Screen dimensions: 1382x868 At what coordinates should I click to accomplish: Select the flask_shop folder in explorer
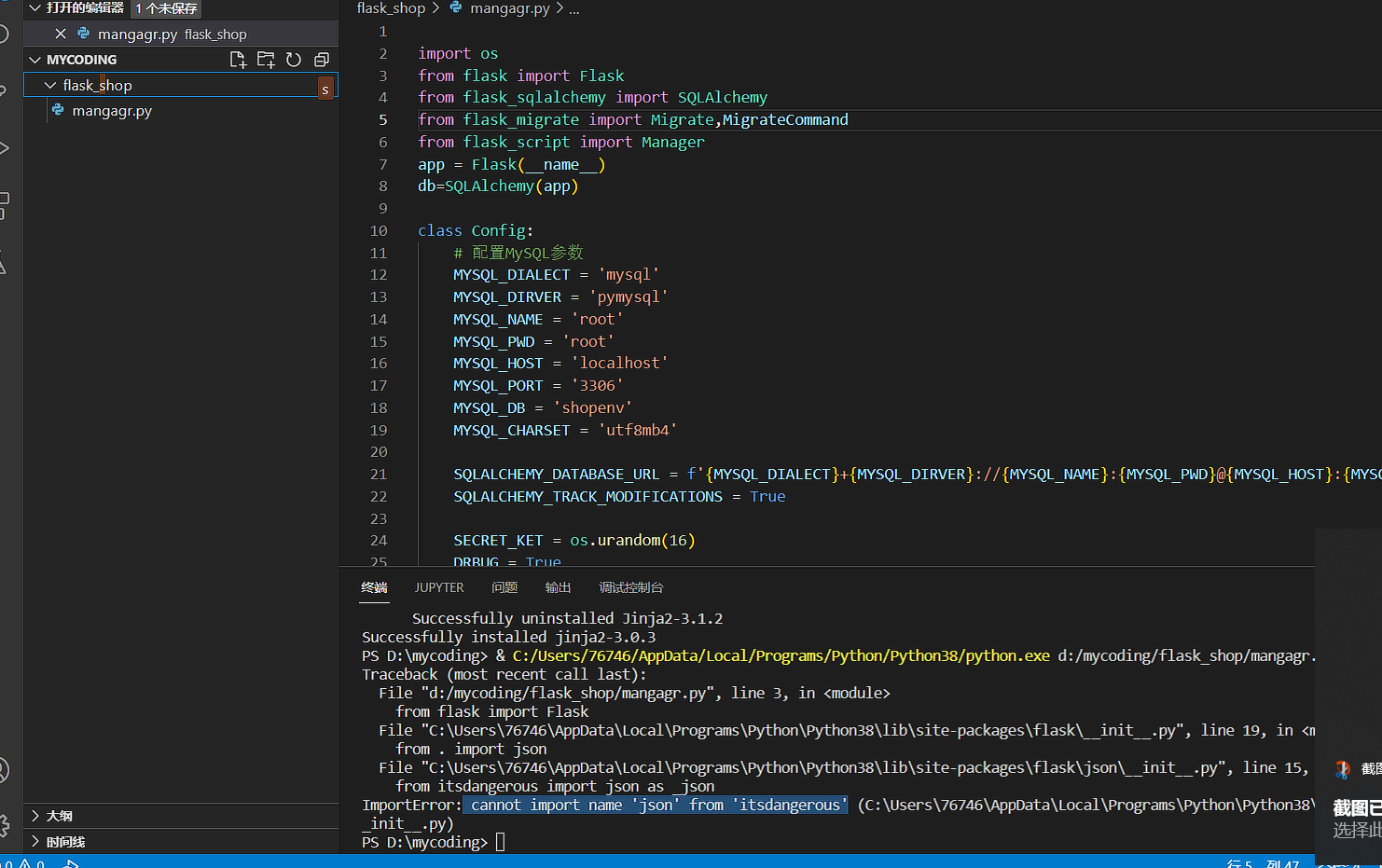[x=181, y=85]
